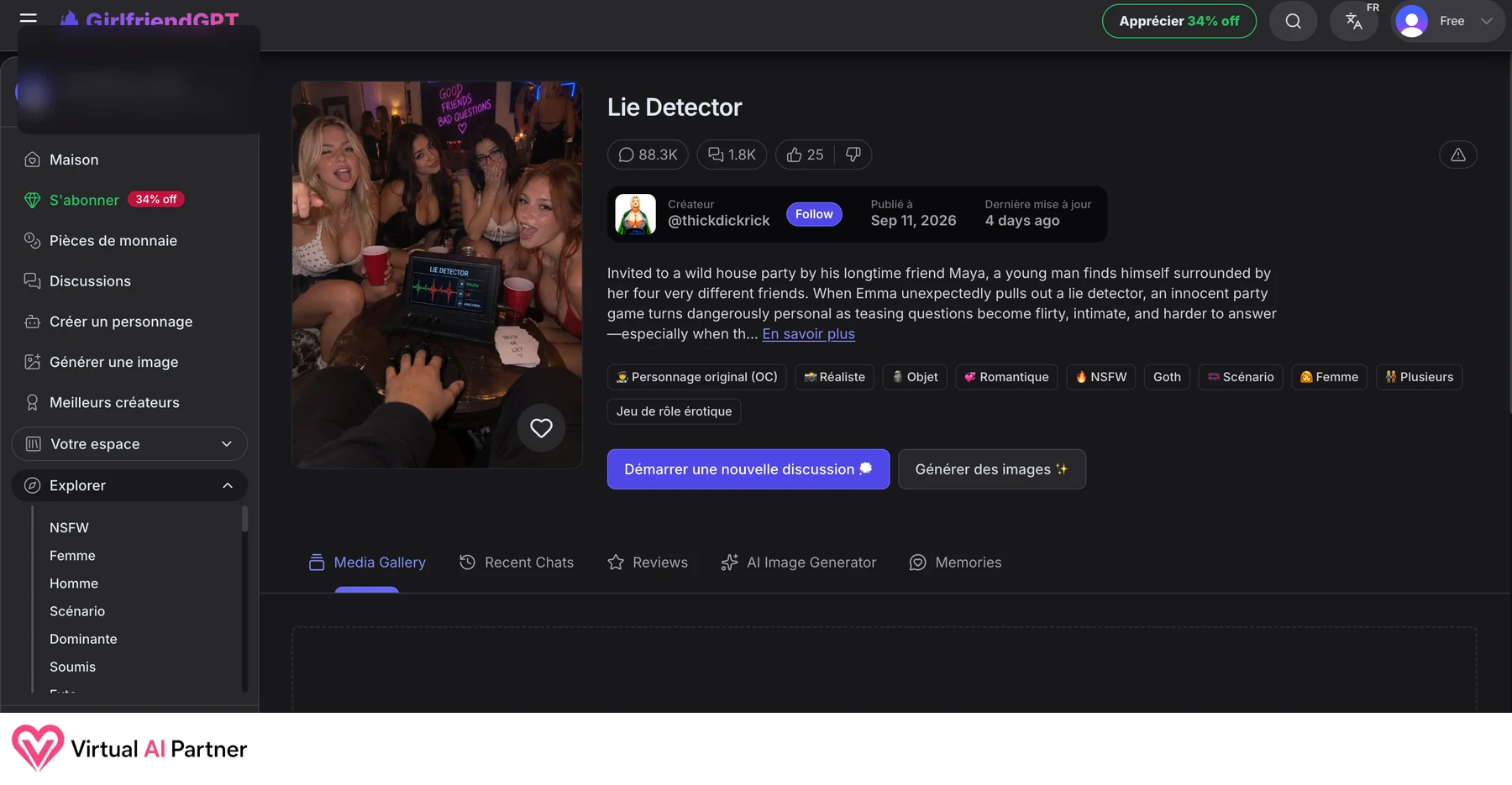The image size is (1512, 785).
Task: Follow creator thickdickrick
Action: pyautogui.click(x=814, y=214)
